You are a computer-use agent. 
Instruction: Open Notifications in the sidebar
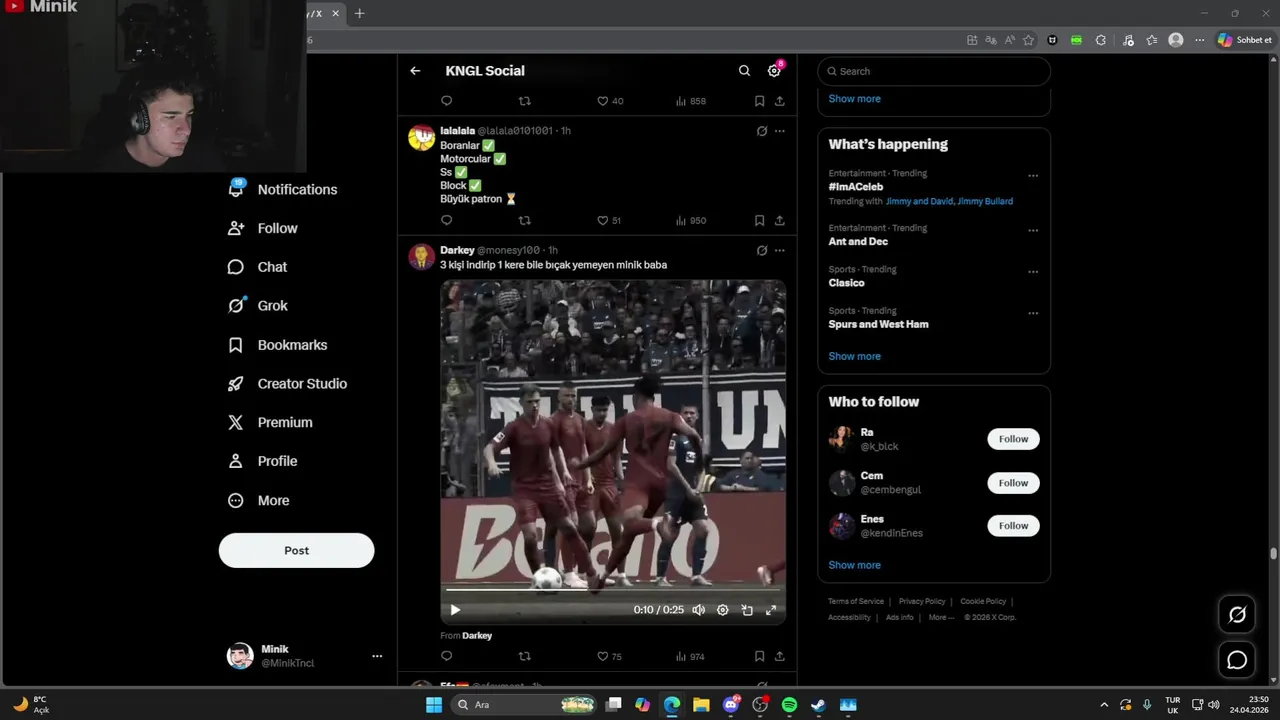click(x=283, y=189)
